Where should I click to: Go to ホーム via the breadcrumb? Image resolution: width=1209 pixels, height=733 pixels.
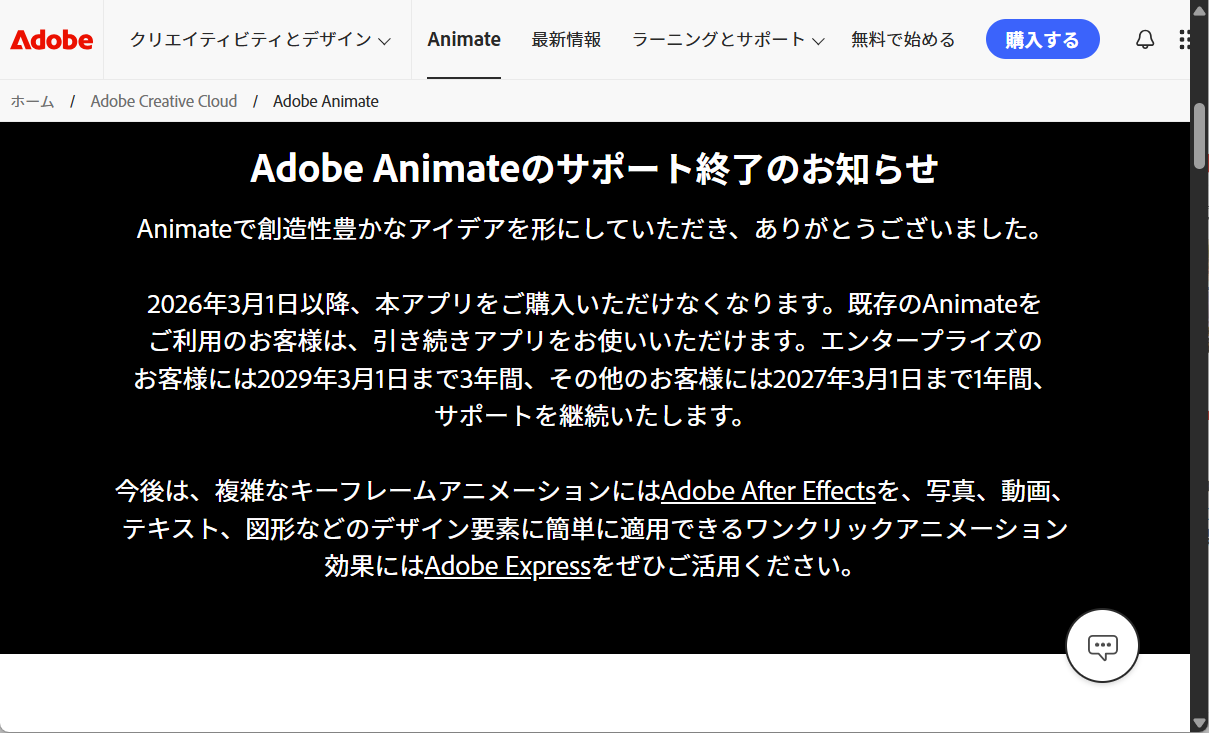[31, 101]
